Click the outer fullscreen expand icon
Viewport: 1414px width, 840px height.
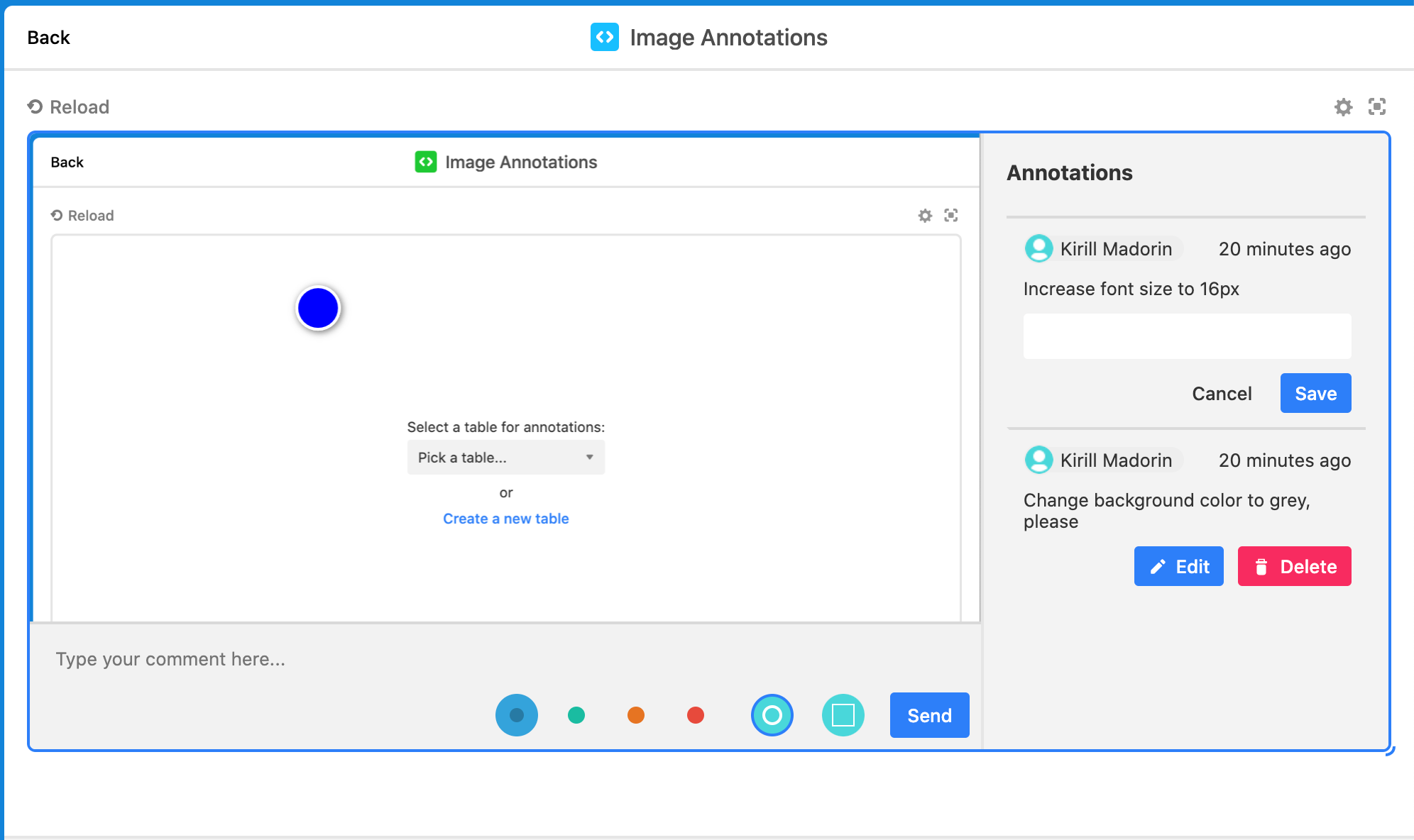coord(1377,107)
